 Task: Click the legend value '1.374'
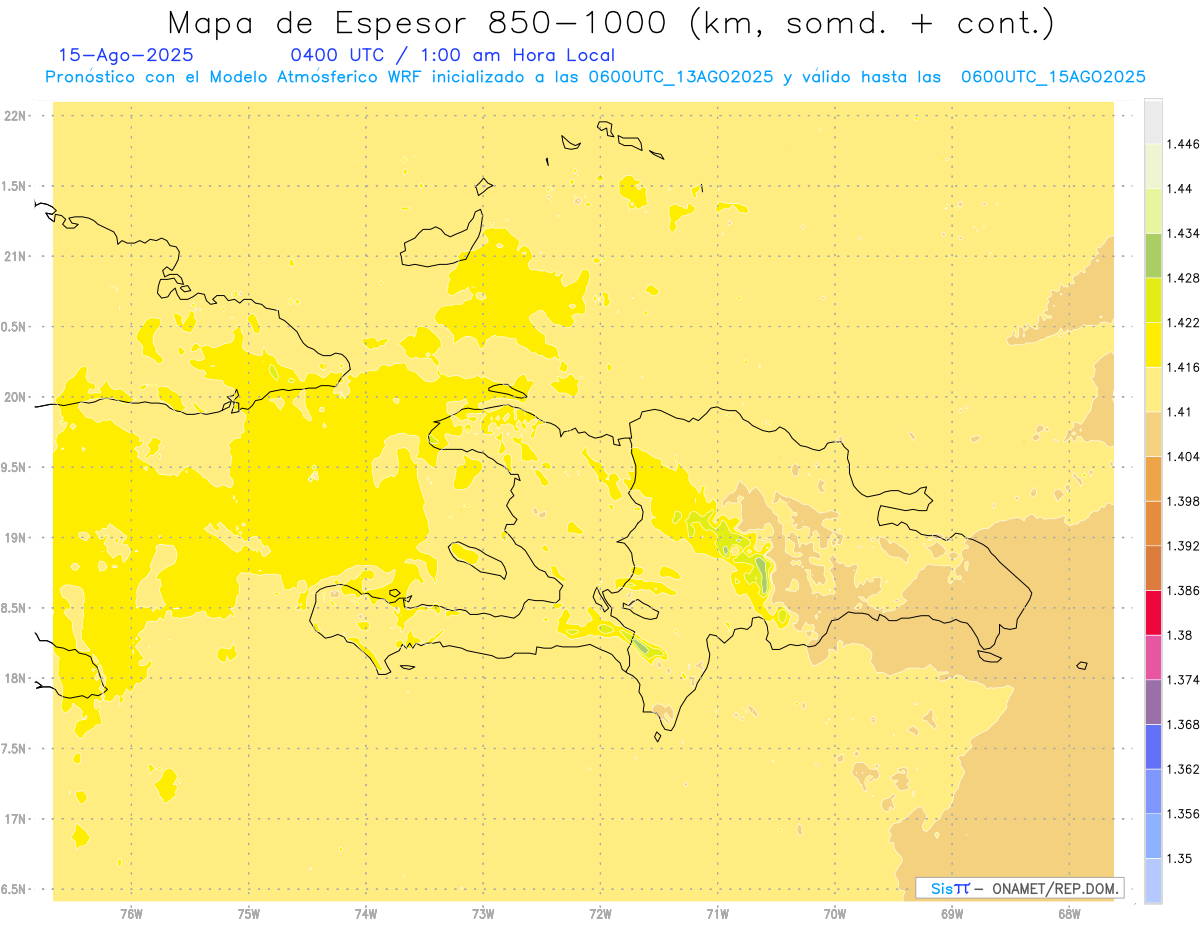(1181, 680)
